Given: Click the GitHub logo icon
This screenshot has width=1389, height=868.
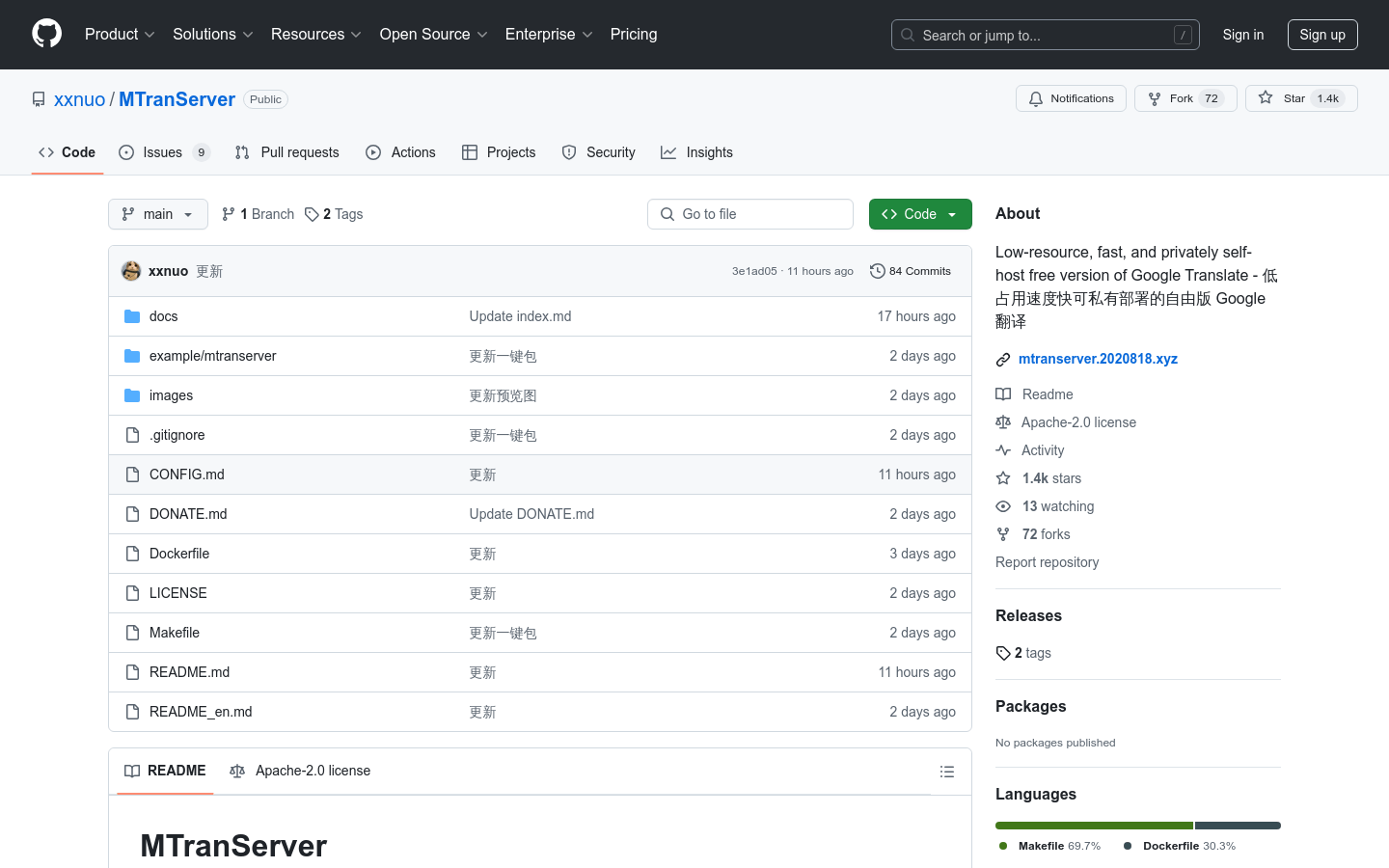Looking at the screenshot, I should (x=46, y=34).
